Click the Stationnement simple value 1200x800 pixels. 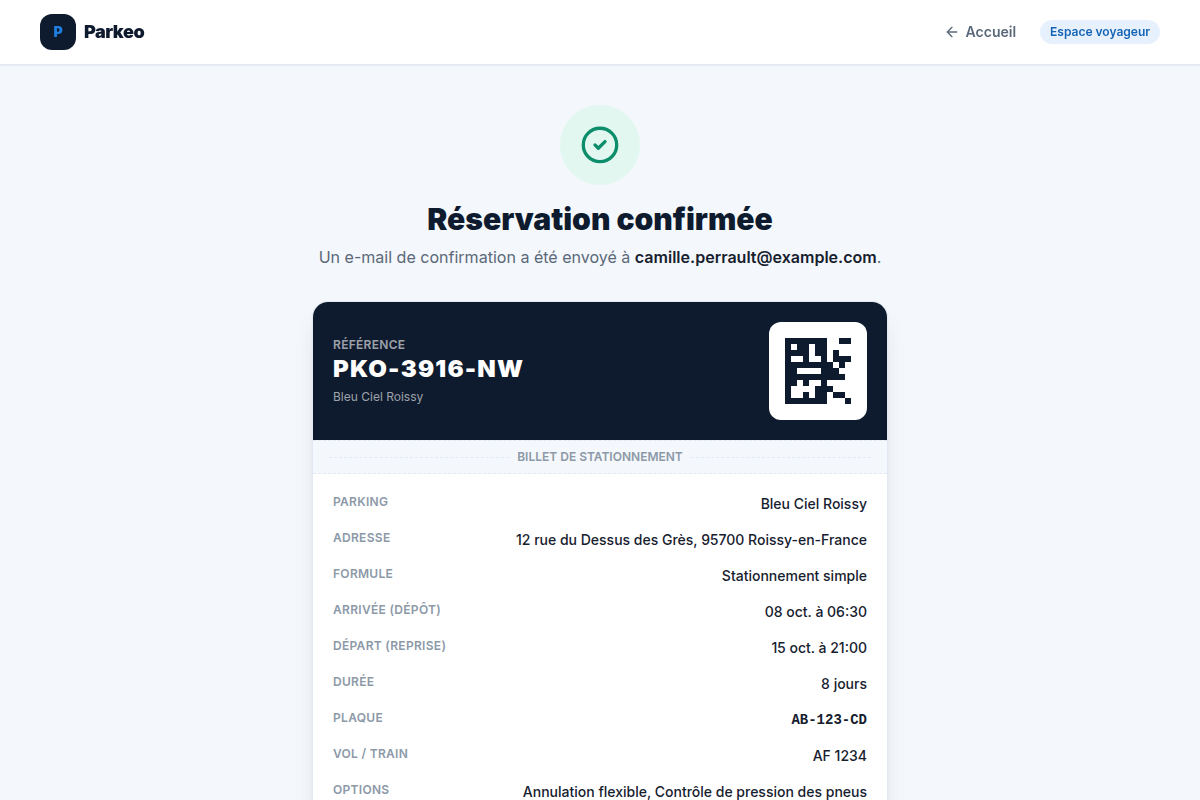coord(794,576)
